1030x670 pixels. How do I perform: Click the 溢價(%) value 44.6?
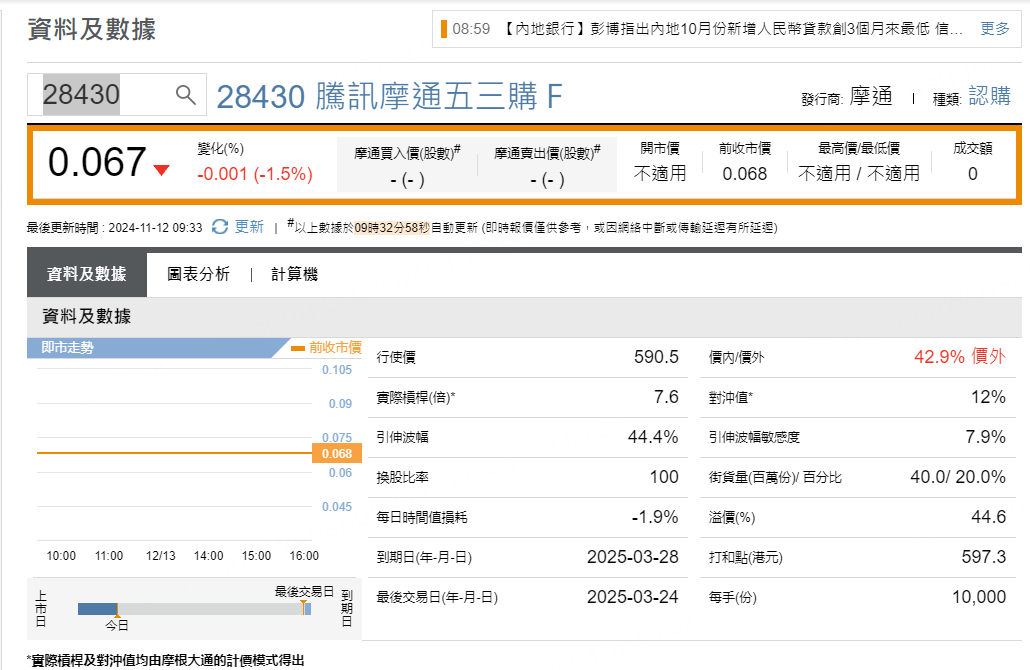coord(989,517)
